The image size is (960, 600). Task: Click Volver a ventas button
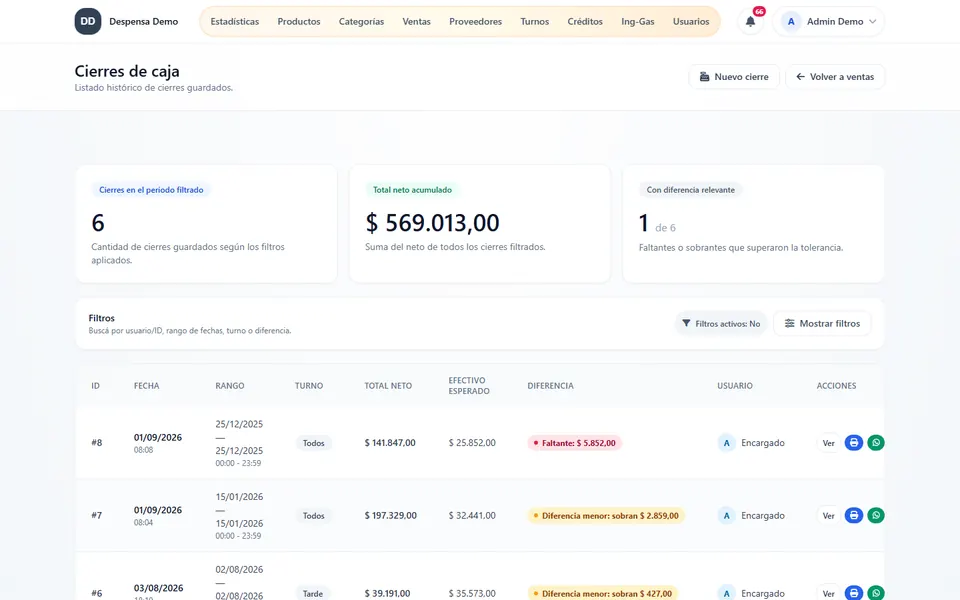click(x=835, y=77)
